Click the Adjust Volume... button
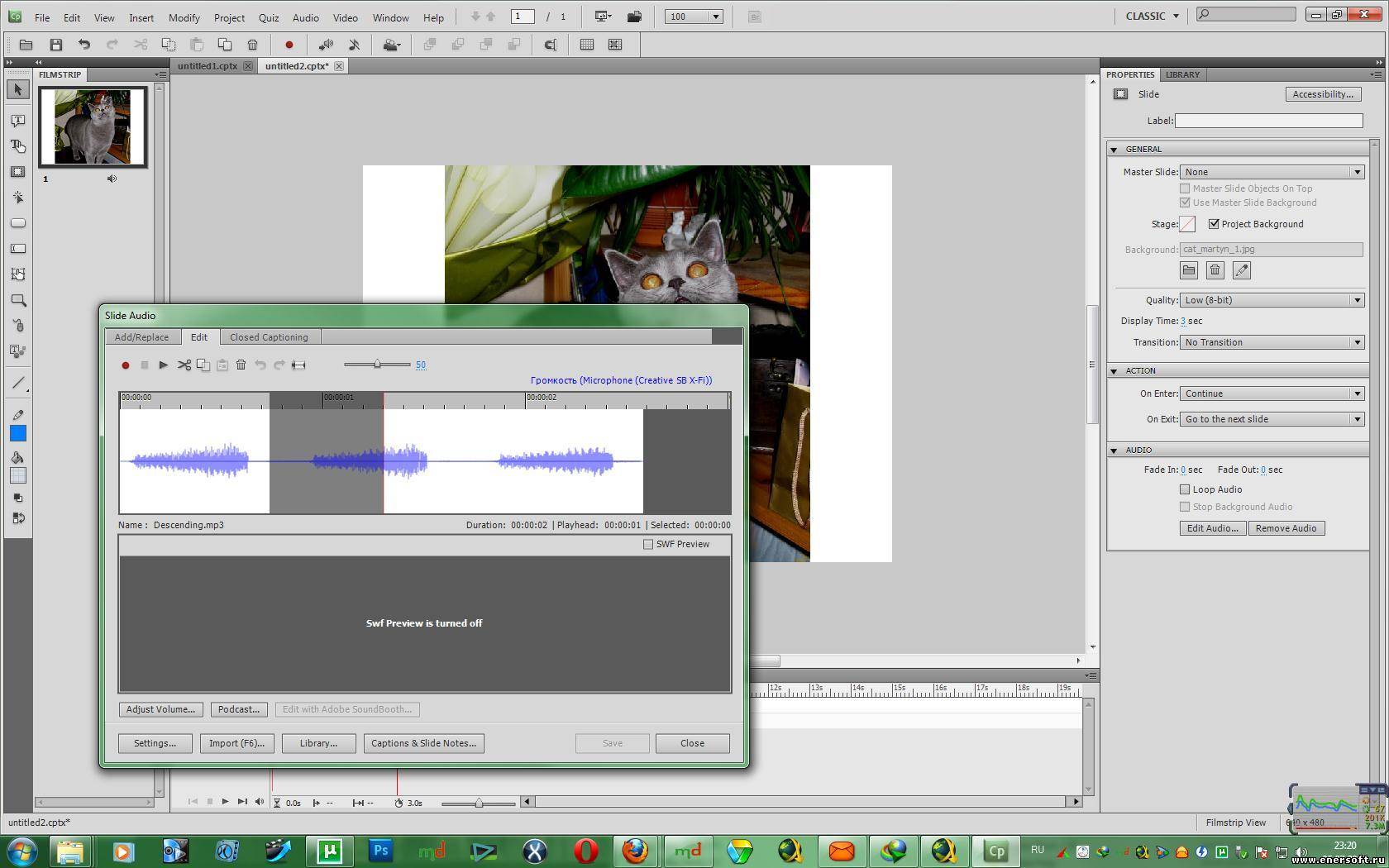The height and width of the screenshot is (868, 1389). click(x=160, y=709)
